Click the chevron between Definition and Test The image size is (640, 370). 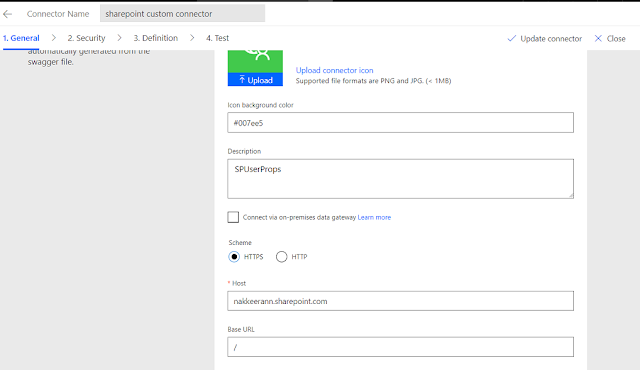[x=192, y=38]
